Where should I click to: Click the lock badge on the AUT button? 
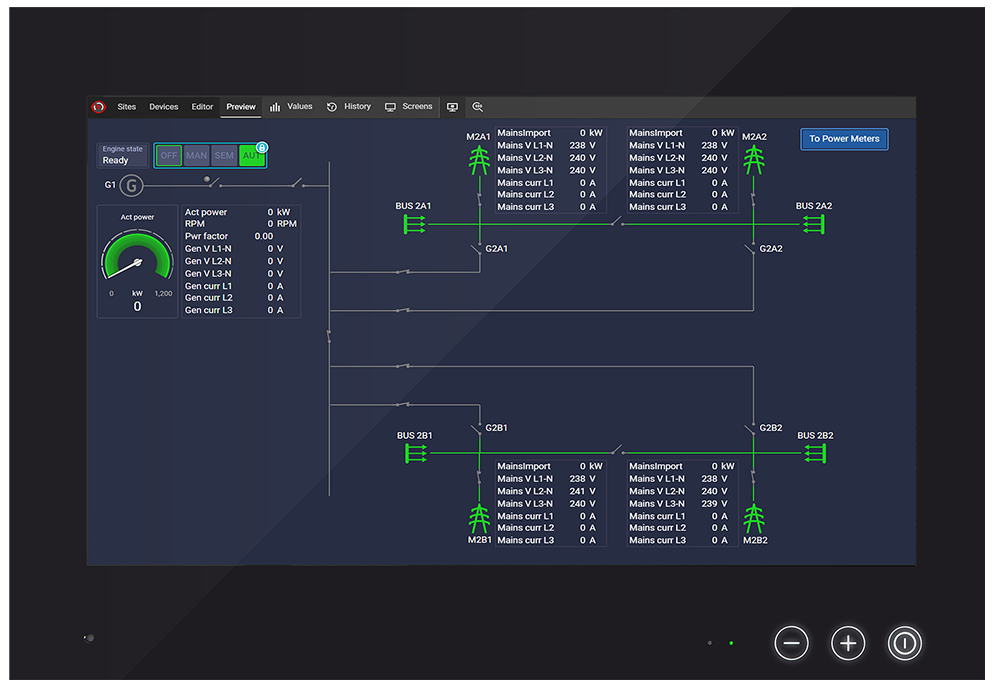point(260,145)
